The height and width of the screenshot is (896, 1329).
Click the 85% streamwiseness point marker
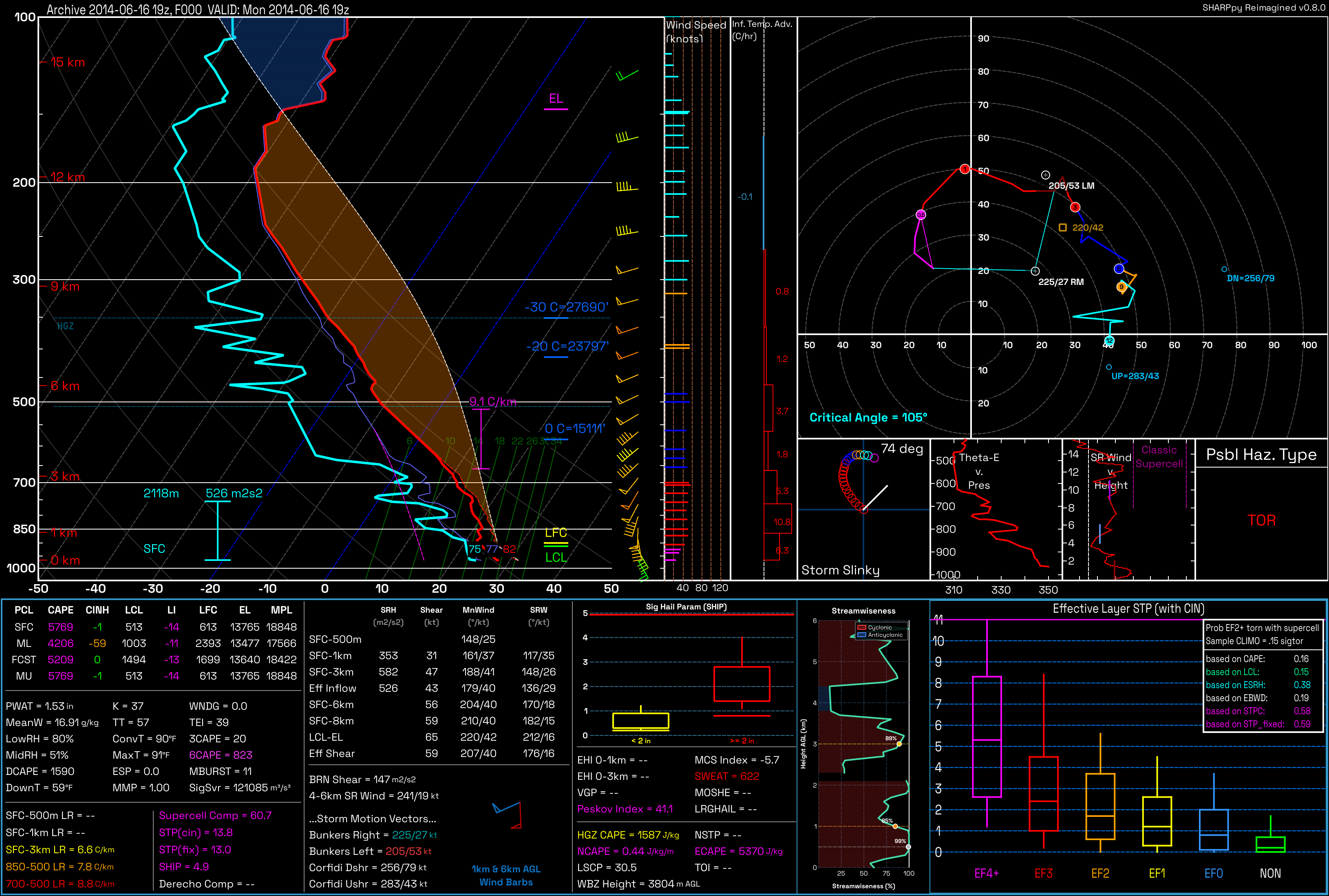[895, 826]
